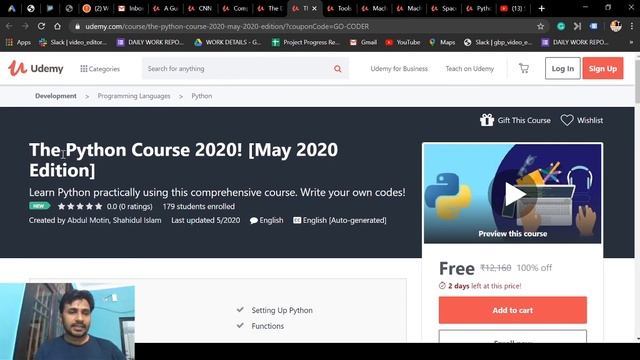This screenshot has width=640, height=360.
Task: Click browser back arrow
Action: 9,26
